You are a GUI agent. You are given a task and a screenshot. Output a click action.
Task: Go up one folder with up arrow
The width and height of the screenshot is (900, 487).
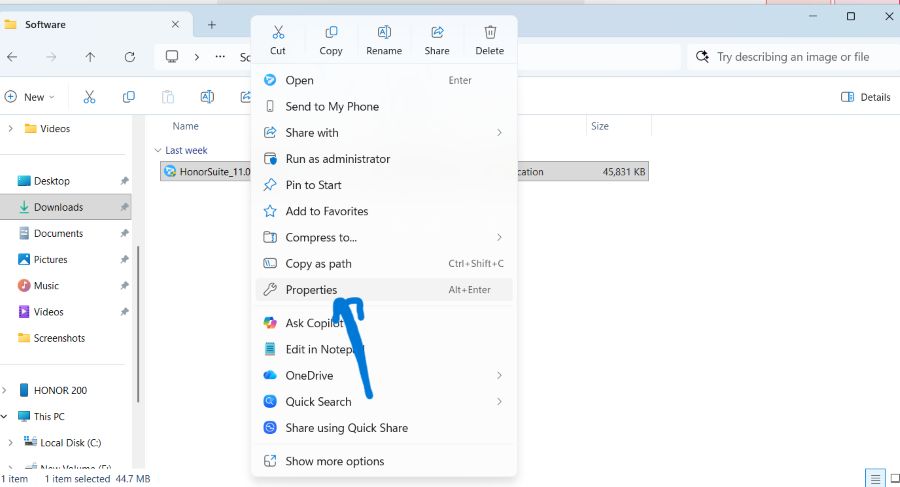tap(90, 57)
